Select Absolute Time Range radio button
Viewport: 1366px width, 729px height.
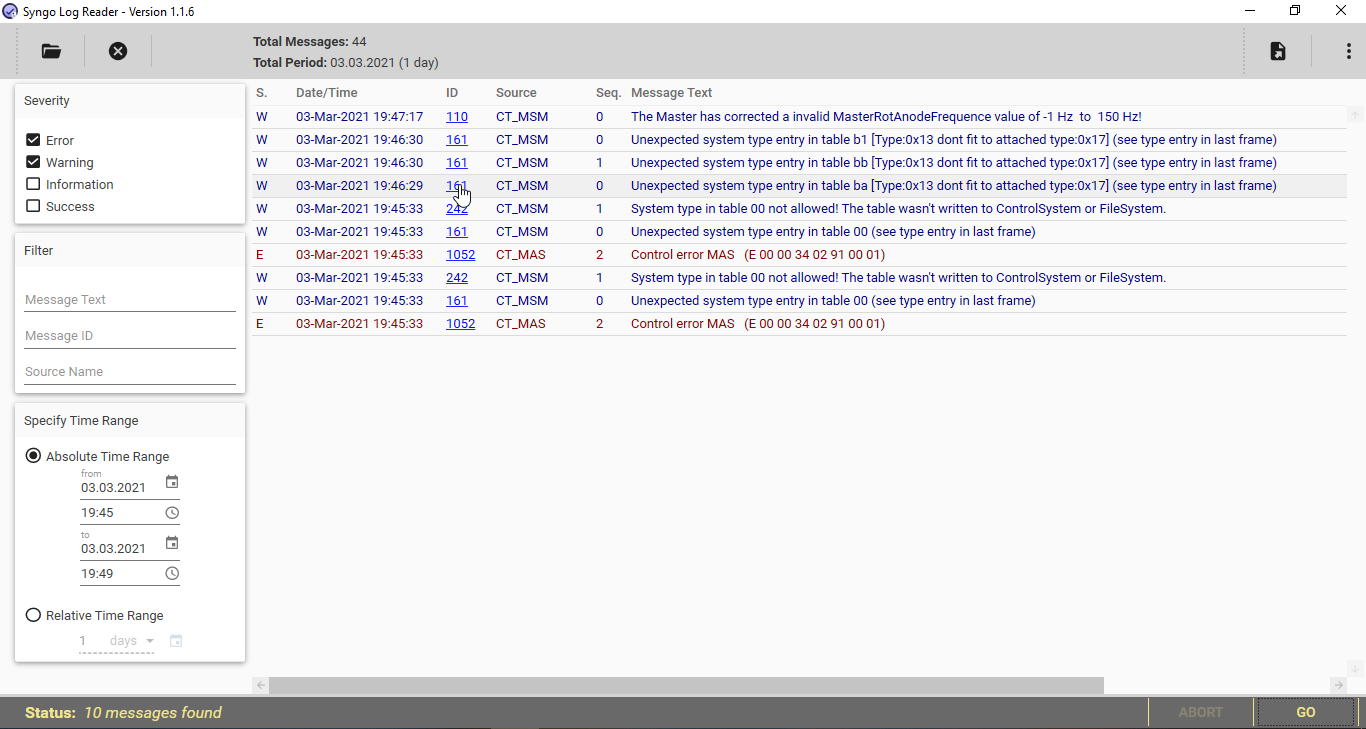33,456
